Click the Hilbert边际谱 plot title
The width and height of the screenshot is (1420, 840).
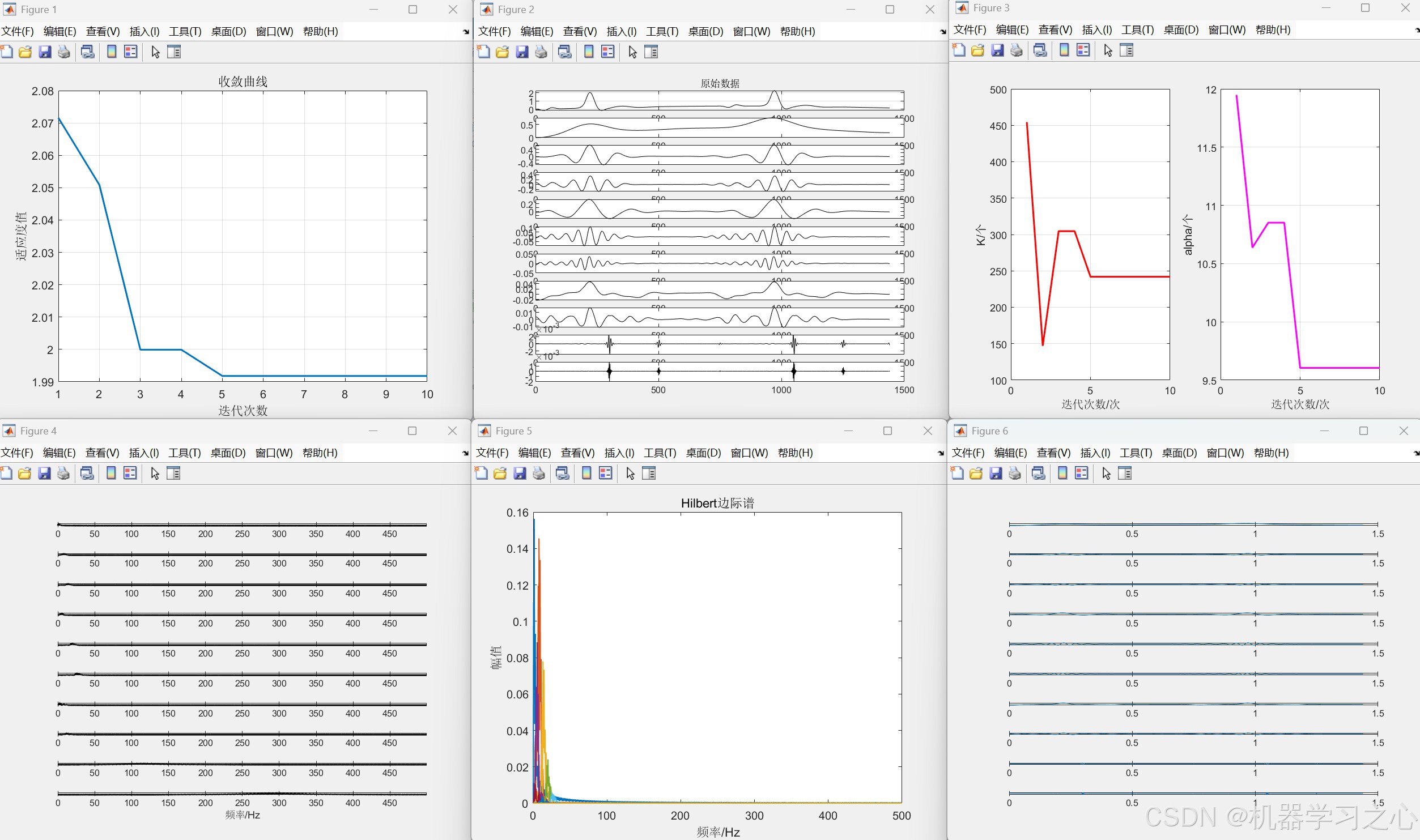click(x=717, y=503)
